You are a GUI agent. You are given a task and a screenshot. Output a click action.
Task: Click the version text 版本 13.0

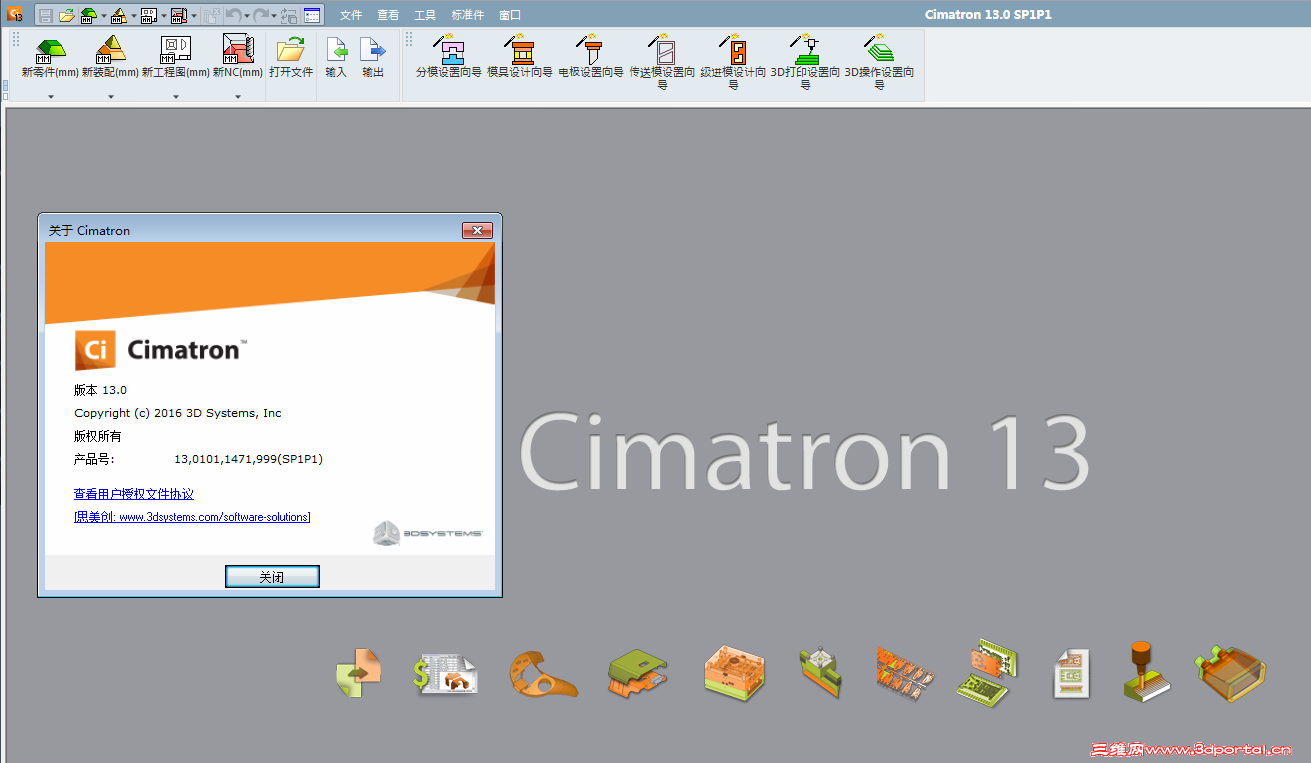click(x=101, y=390)
